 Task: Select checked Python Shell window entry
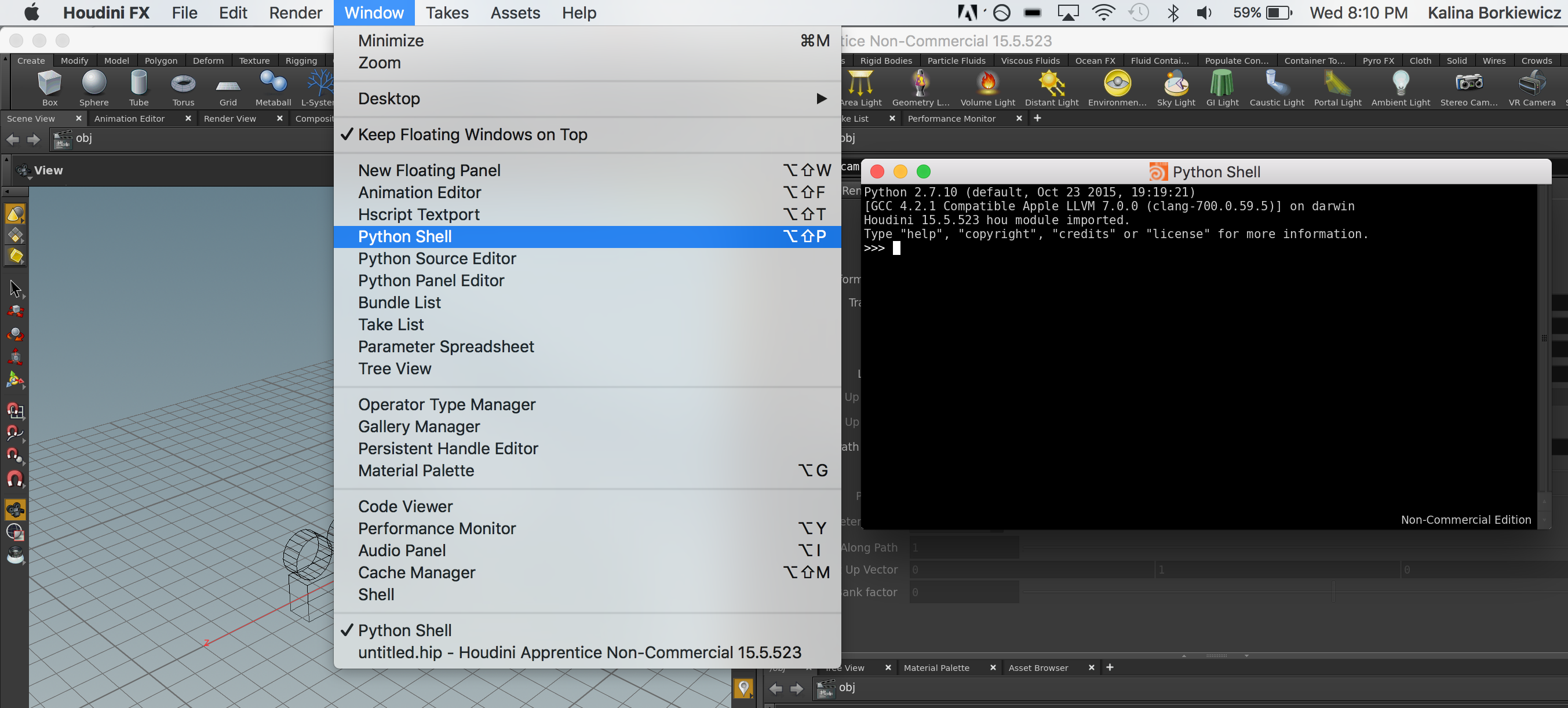tap(405, 630)
